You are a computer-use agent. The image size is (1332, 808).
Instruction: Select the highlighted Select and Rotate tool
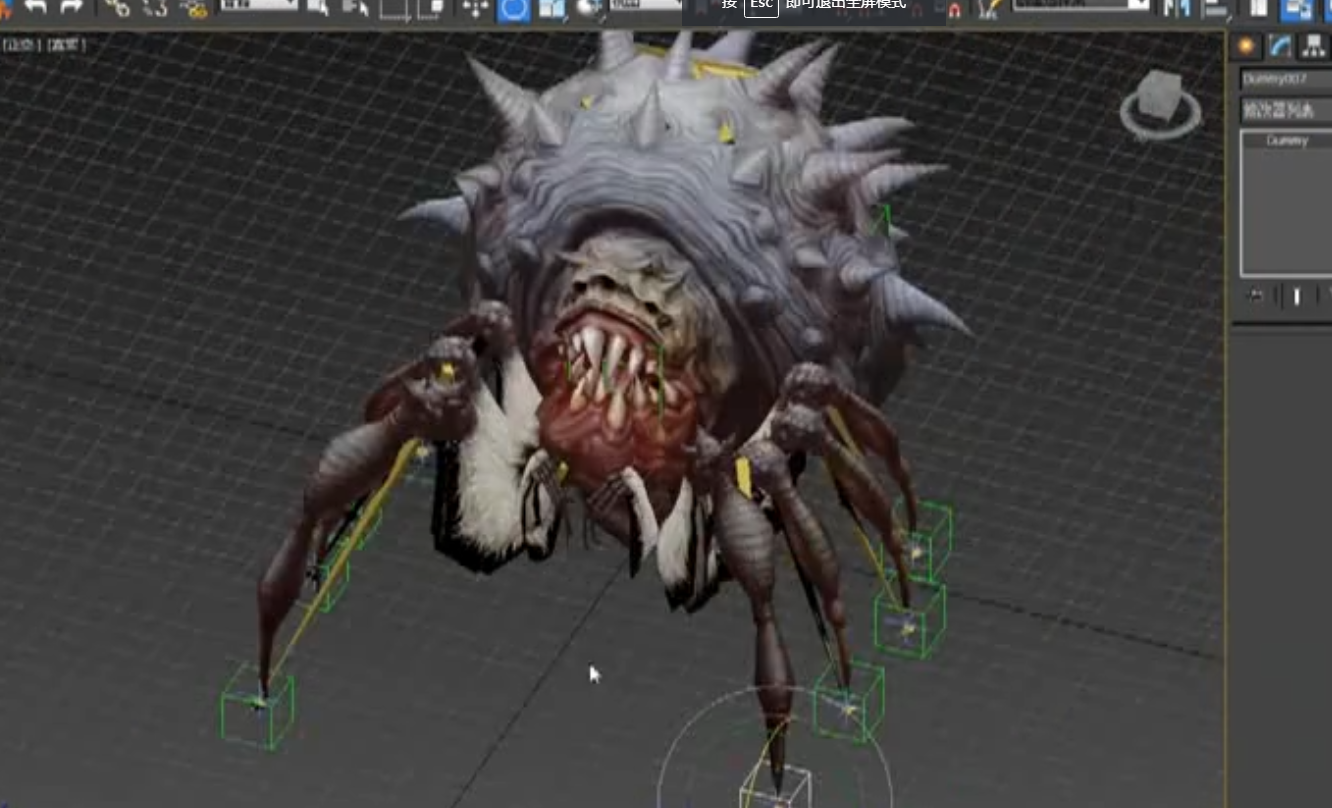(x=513, y=9)
